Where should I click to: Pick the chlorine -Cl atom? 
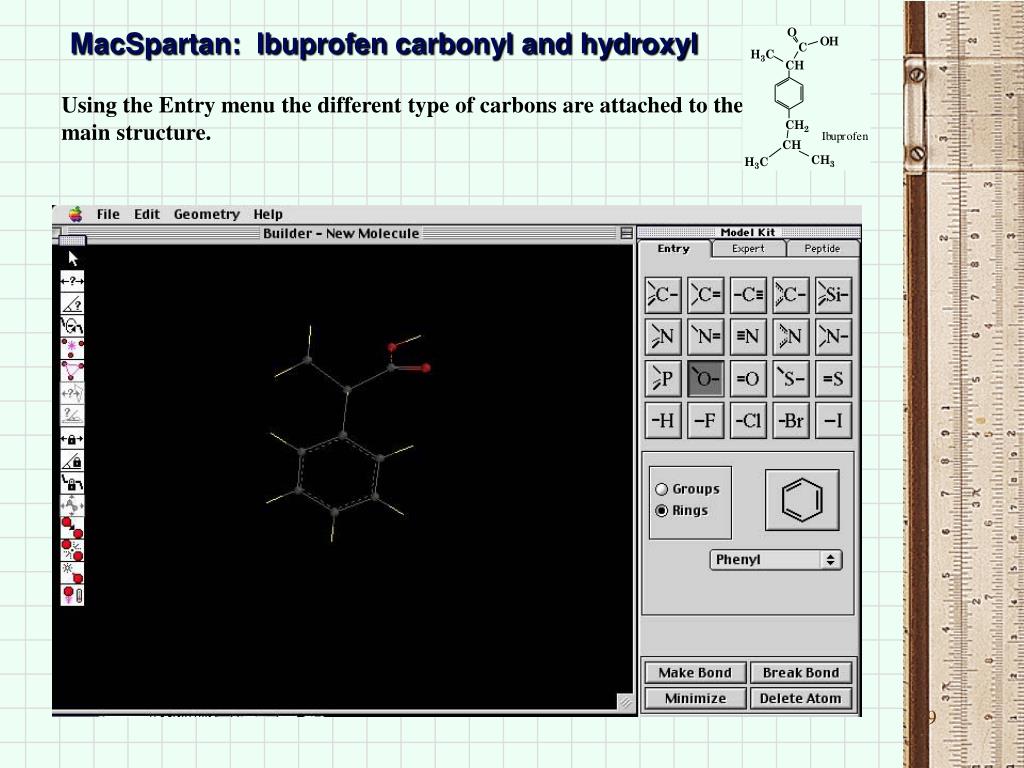[x=748, y=421]
